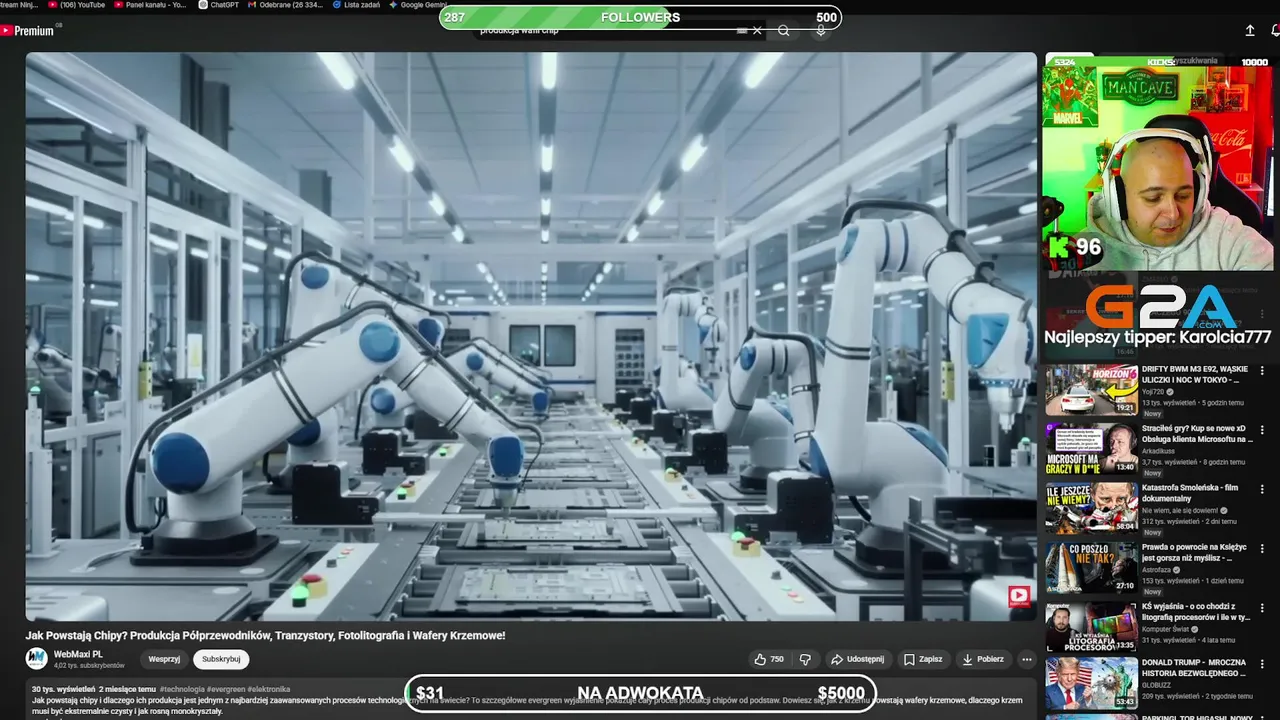Open options menu for Katastrofa Smoleńska video

1262,489
